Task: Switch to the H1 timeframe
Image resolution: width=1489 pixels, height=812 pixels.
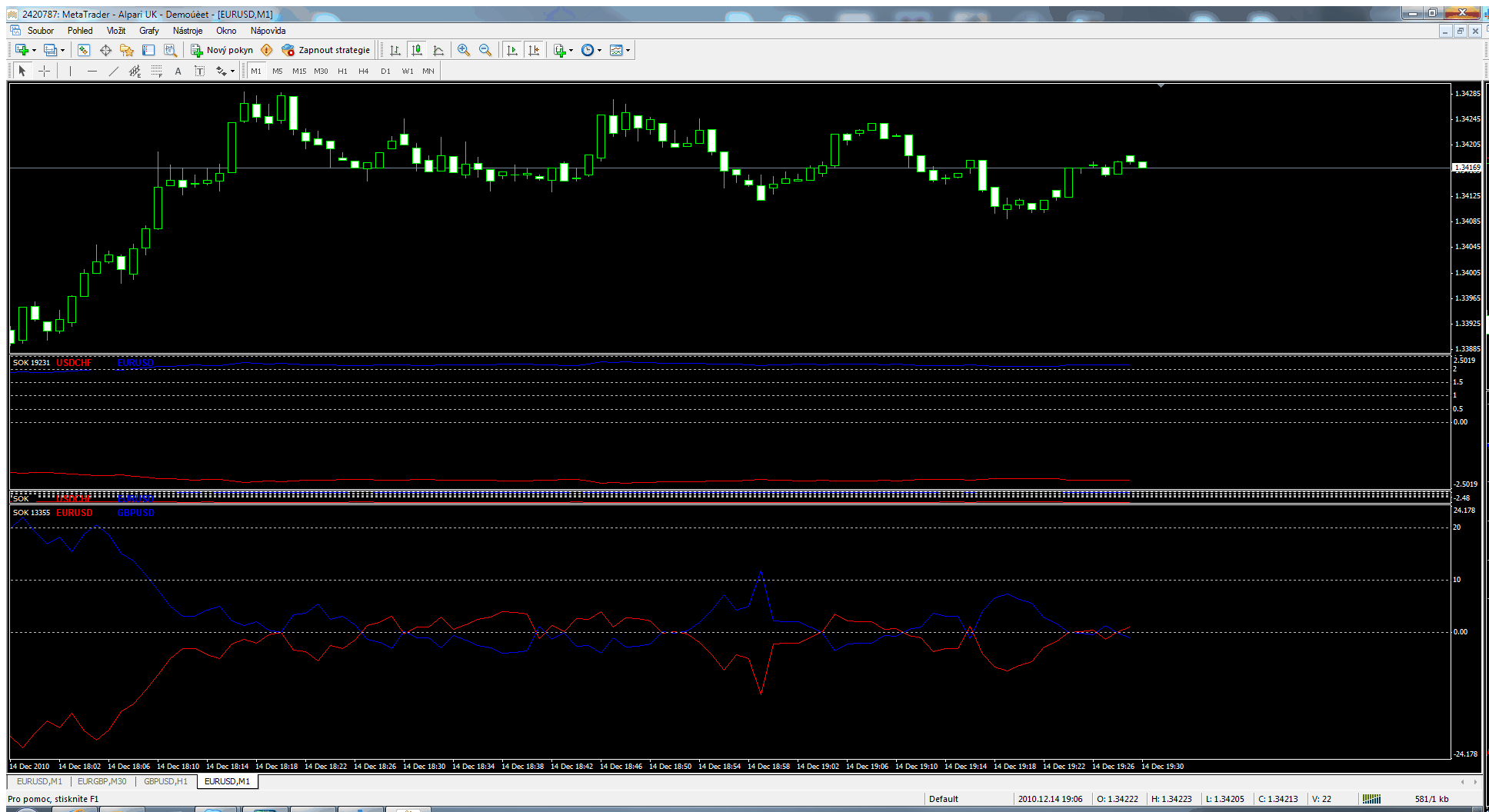Action: pyautogui.click(x=342, y=71)
